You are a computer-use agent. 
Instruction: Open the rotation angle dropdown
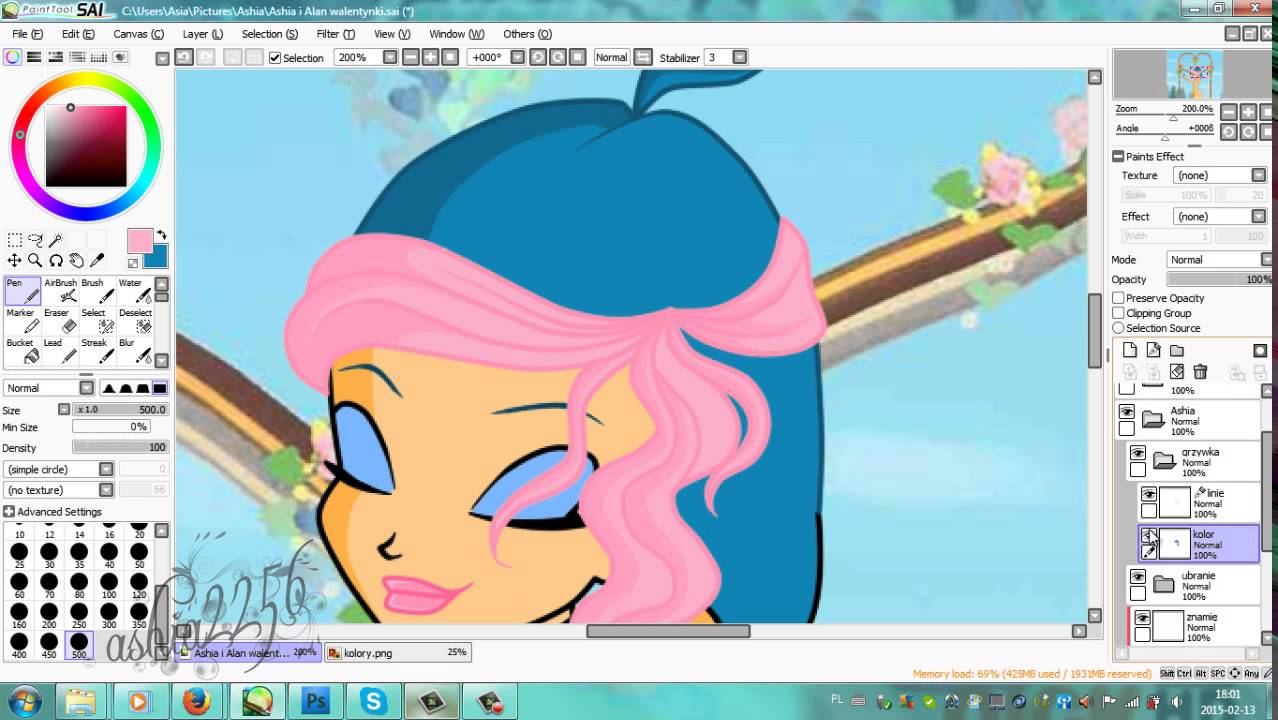click(516, 58)
